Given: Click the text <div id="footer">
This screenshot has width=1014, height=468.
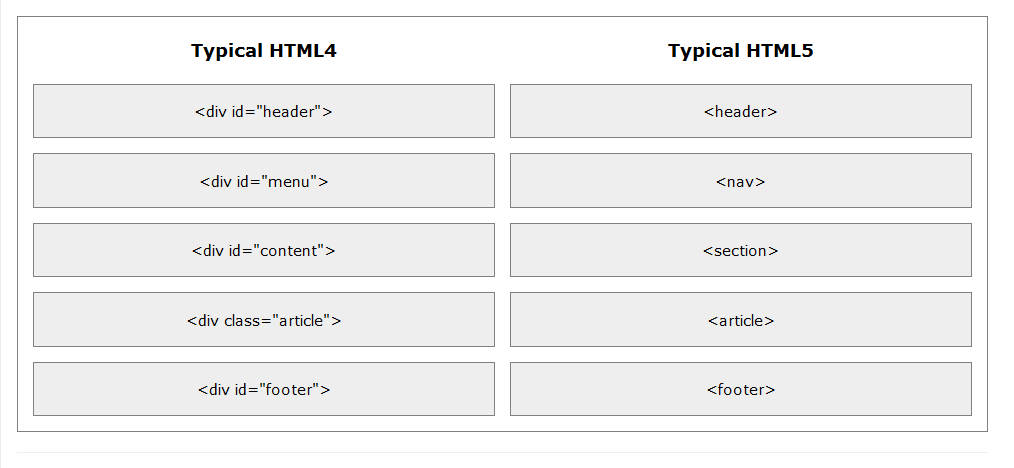Looking at the screenshot, I should point(264,389).
